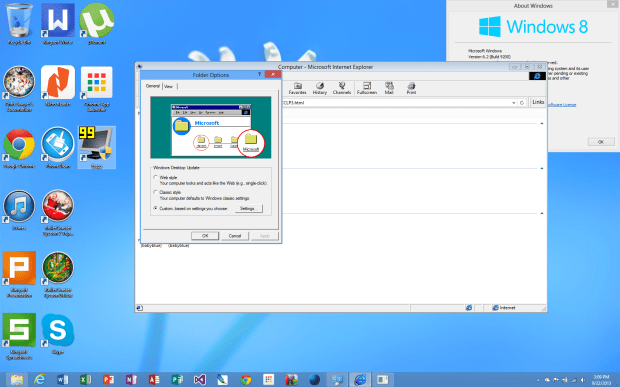
Task: Open the Google Chrome desktop shortcut
Action: 19,147
